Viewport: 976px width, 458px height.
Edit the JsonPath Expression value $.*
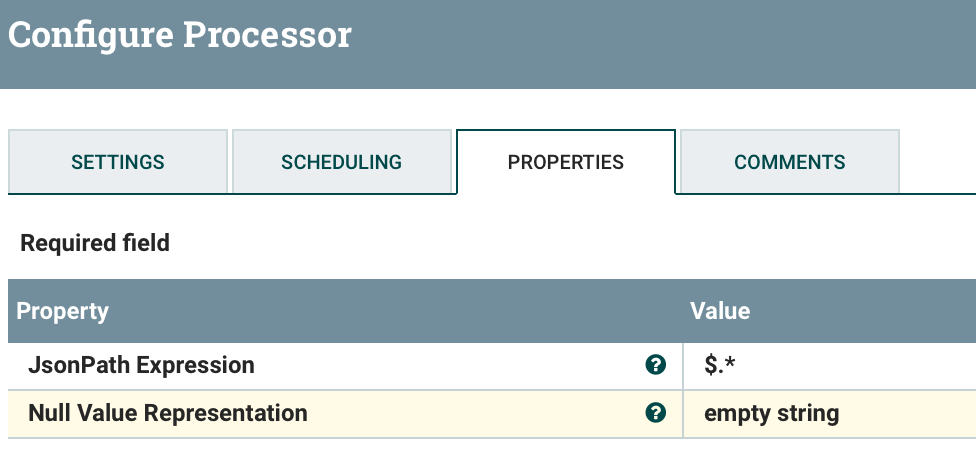[722, 366]
